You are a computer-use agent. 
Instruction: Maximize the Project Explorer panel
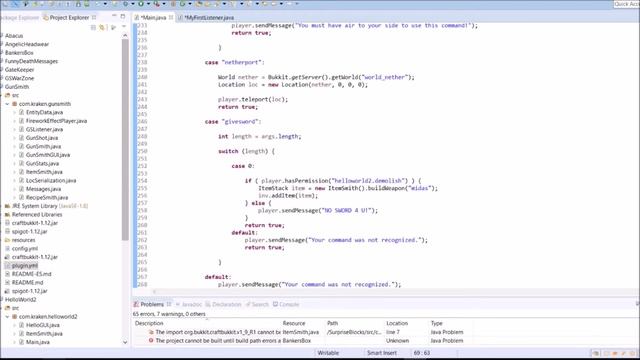tap(123, 16)
